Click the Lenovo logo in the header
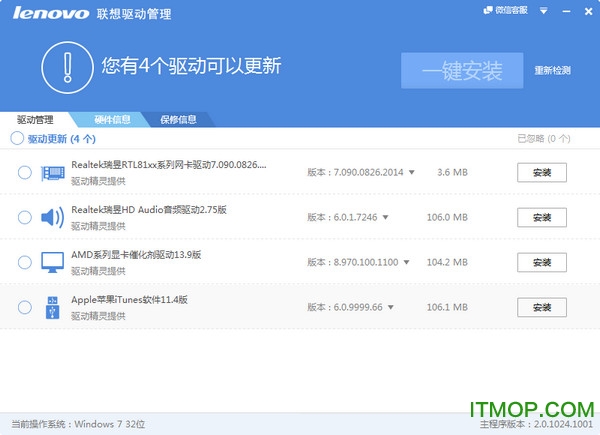 [51, 13]
